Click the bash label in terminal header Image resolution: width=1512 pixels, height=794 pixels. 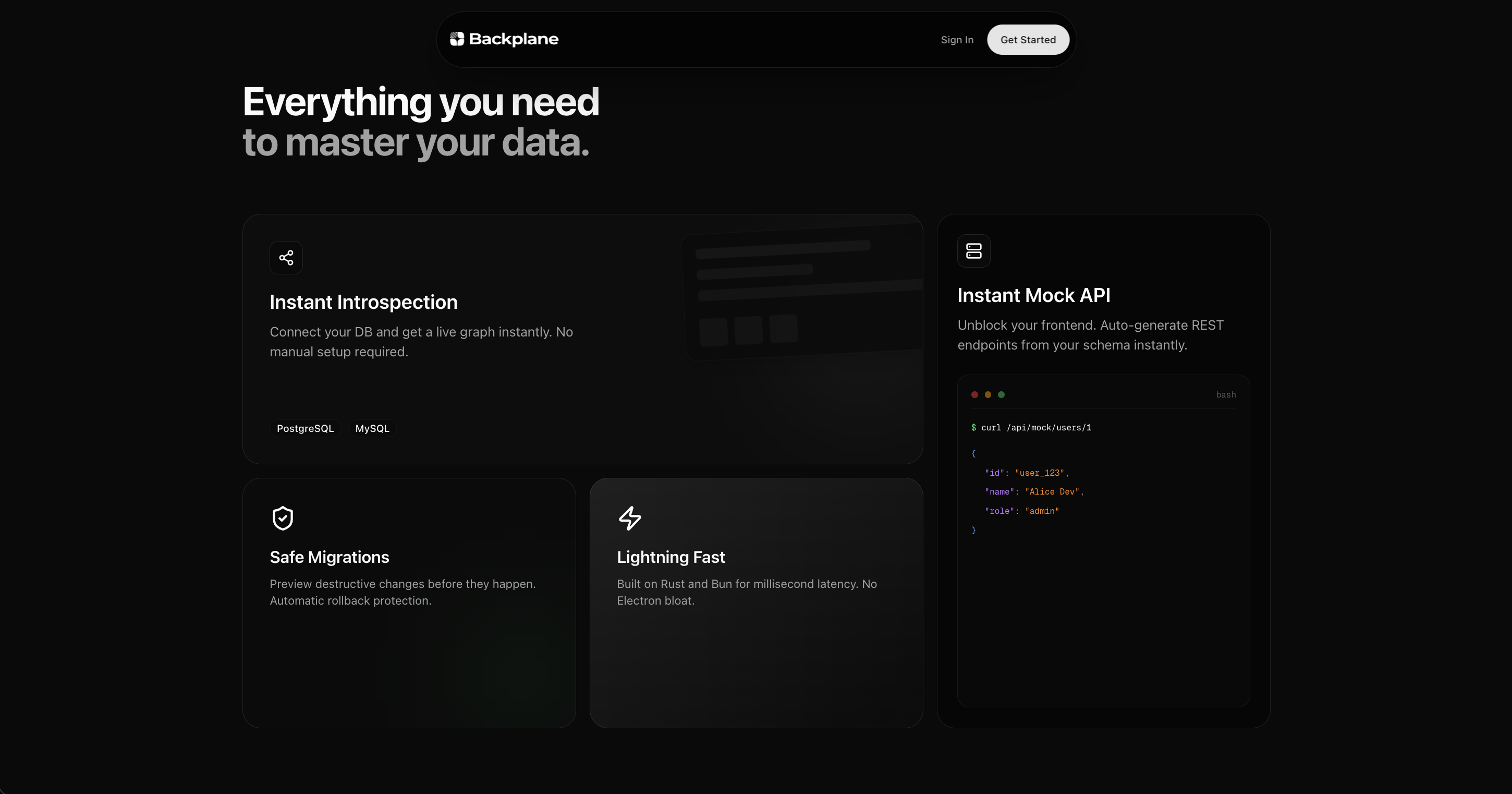[1226, 394]
